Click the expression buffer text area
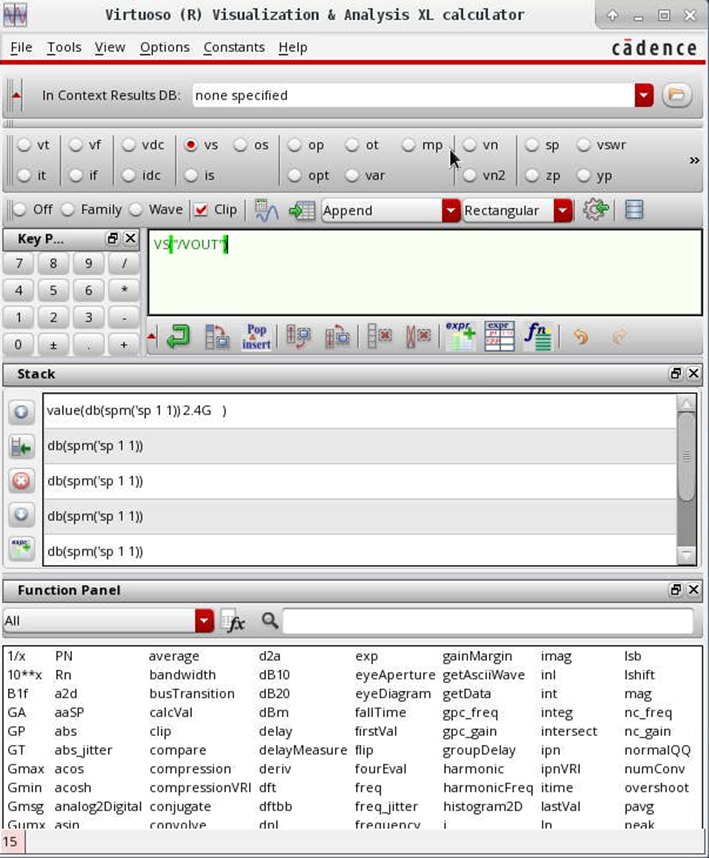The height and width of the screenshot is (858, 709). click(425, 273)
